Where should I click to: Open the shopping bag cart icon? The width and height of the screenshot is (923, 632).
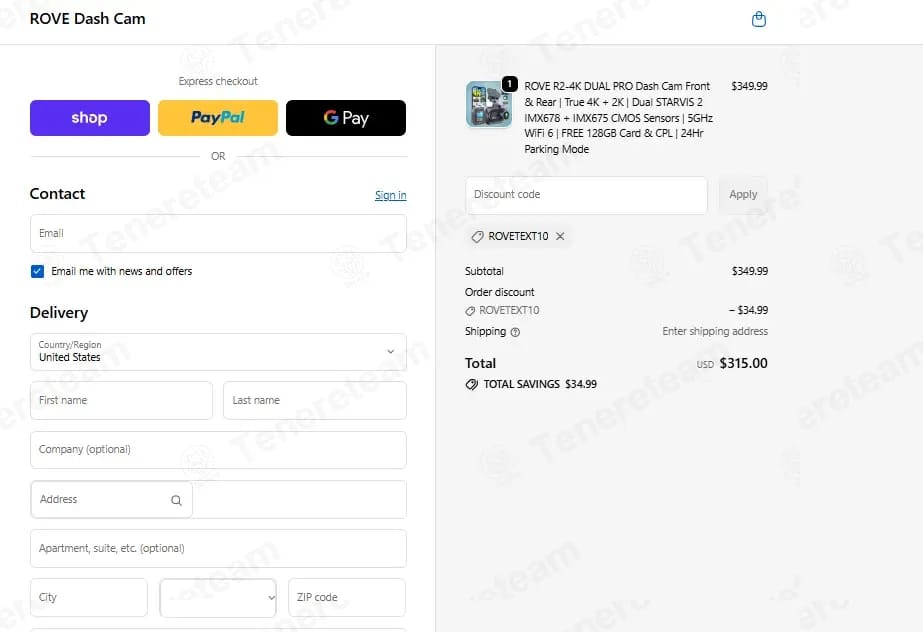pos(759,19)
